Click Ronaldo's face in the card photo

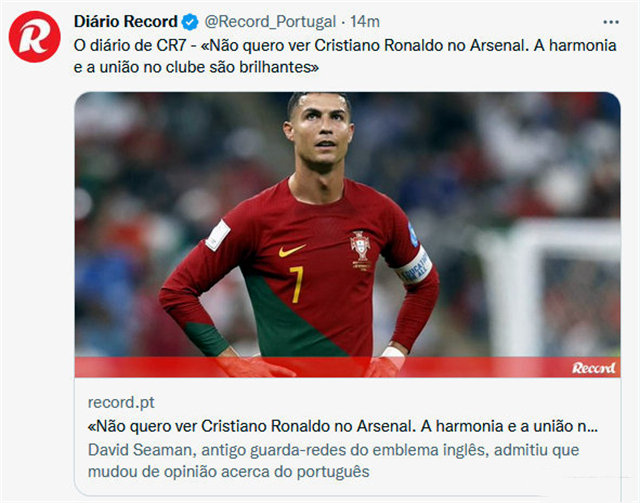[320, 132]
